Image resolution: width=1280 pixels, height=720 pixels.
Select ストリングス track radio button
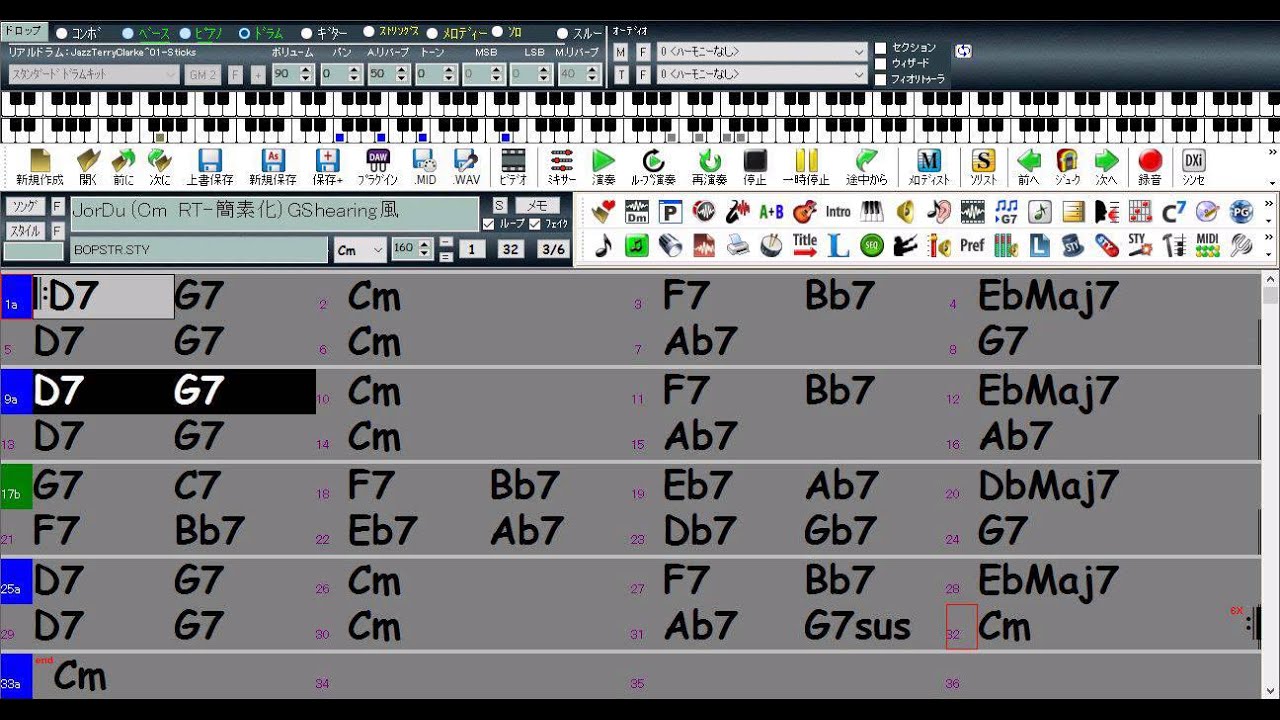coord(369,32)
